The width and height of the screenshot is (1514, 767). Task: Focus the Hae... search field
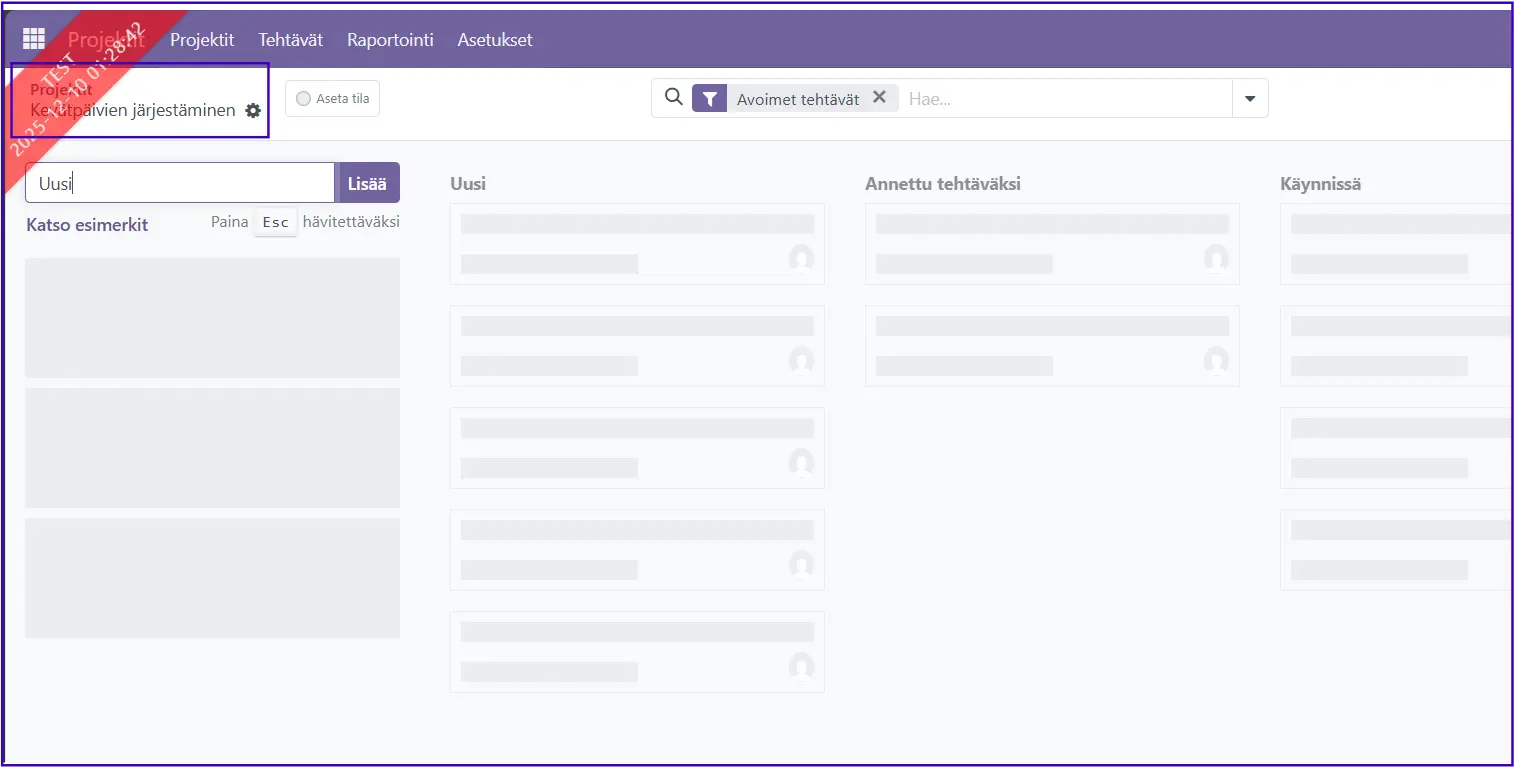1065,98
